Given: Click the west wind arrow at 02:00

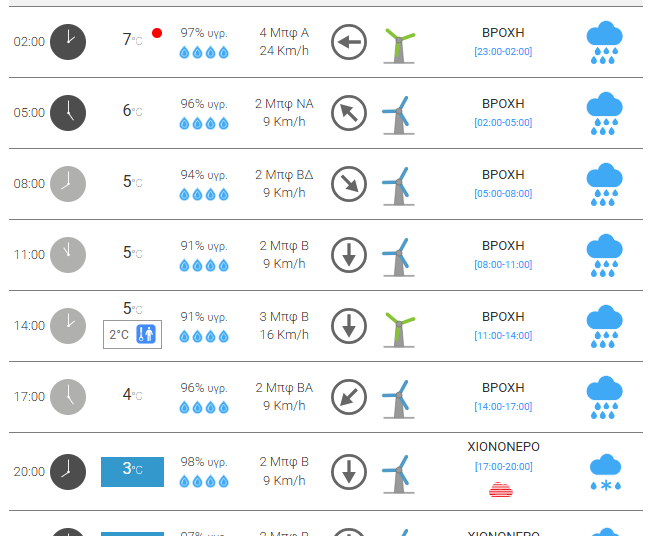Looking at the screenshot, I should 349,43.
